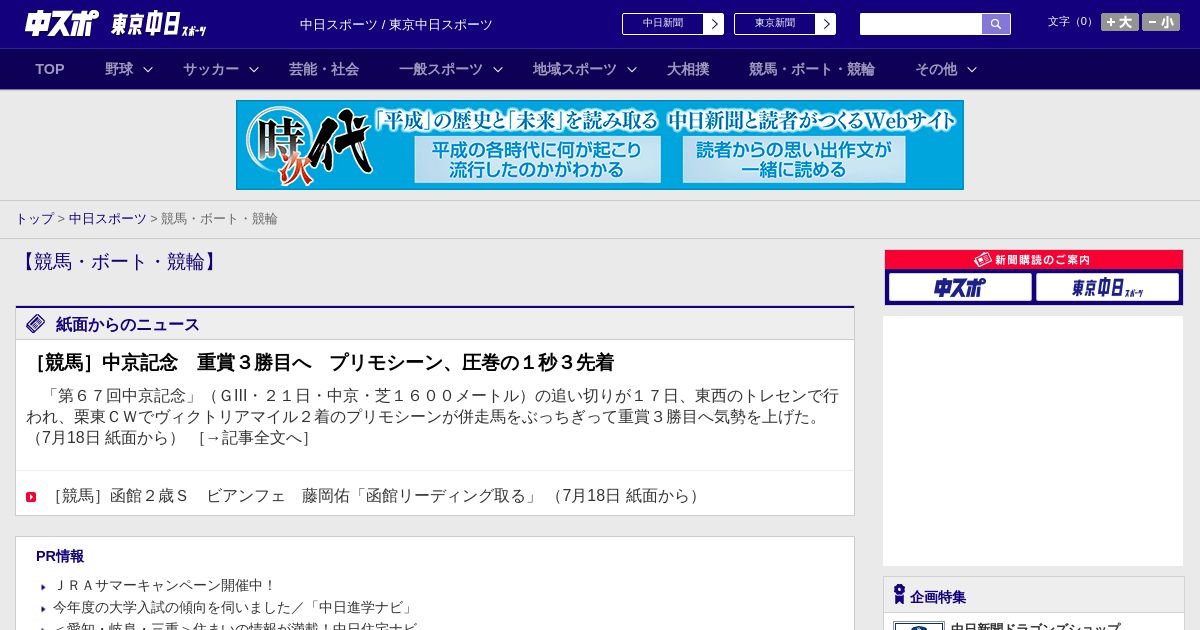Click arrow beside 中日新聞 button
Viewport: 1200px width, 630px height.
714,24
